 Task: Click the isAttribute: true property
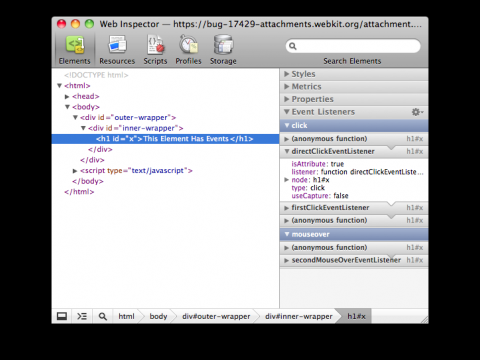tap(317, 164)
